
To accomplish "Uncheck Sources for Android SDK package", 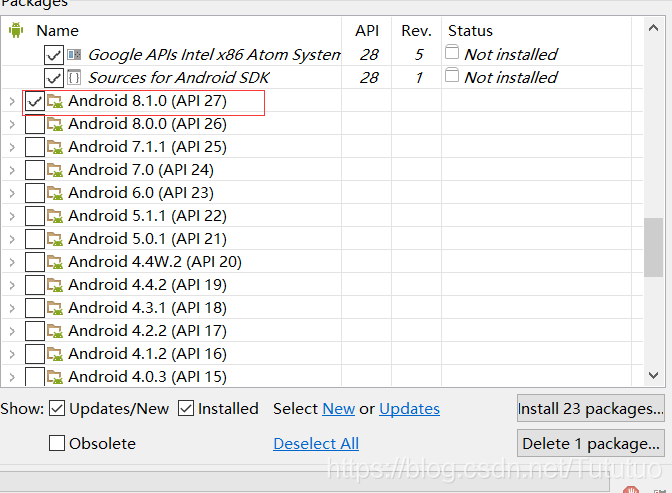I will tap(54, 78).
